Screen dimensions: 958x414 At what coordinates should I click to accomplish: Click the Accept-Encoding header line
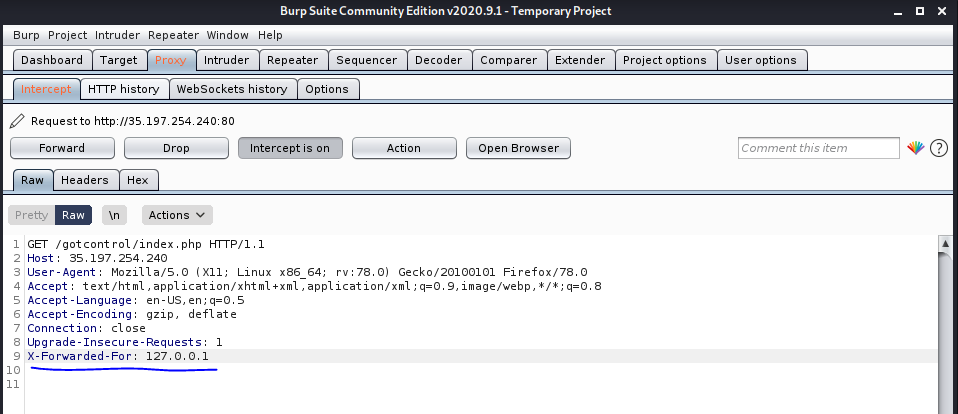click(132, 314)
